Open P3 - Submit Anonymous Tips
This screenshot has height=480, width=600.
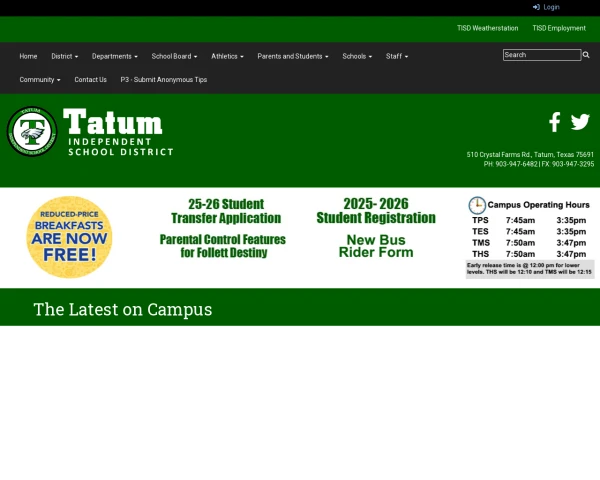(x=164, y=80)
